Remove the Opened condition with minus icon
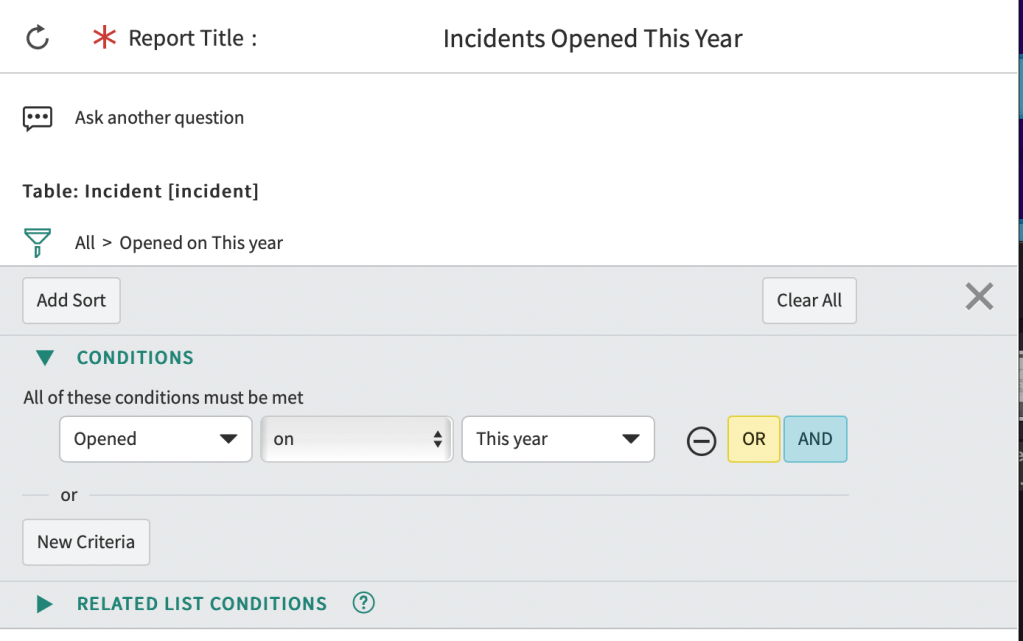This screenshot has height=641, width=1023. point(701,440)
